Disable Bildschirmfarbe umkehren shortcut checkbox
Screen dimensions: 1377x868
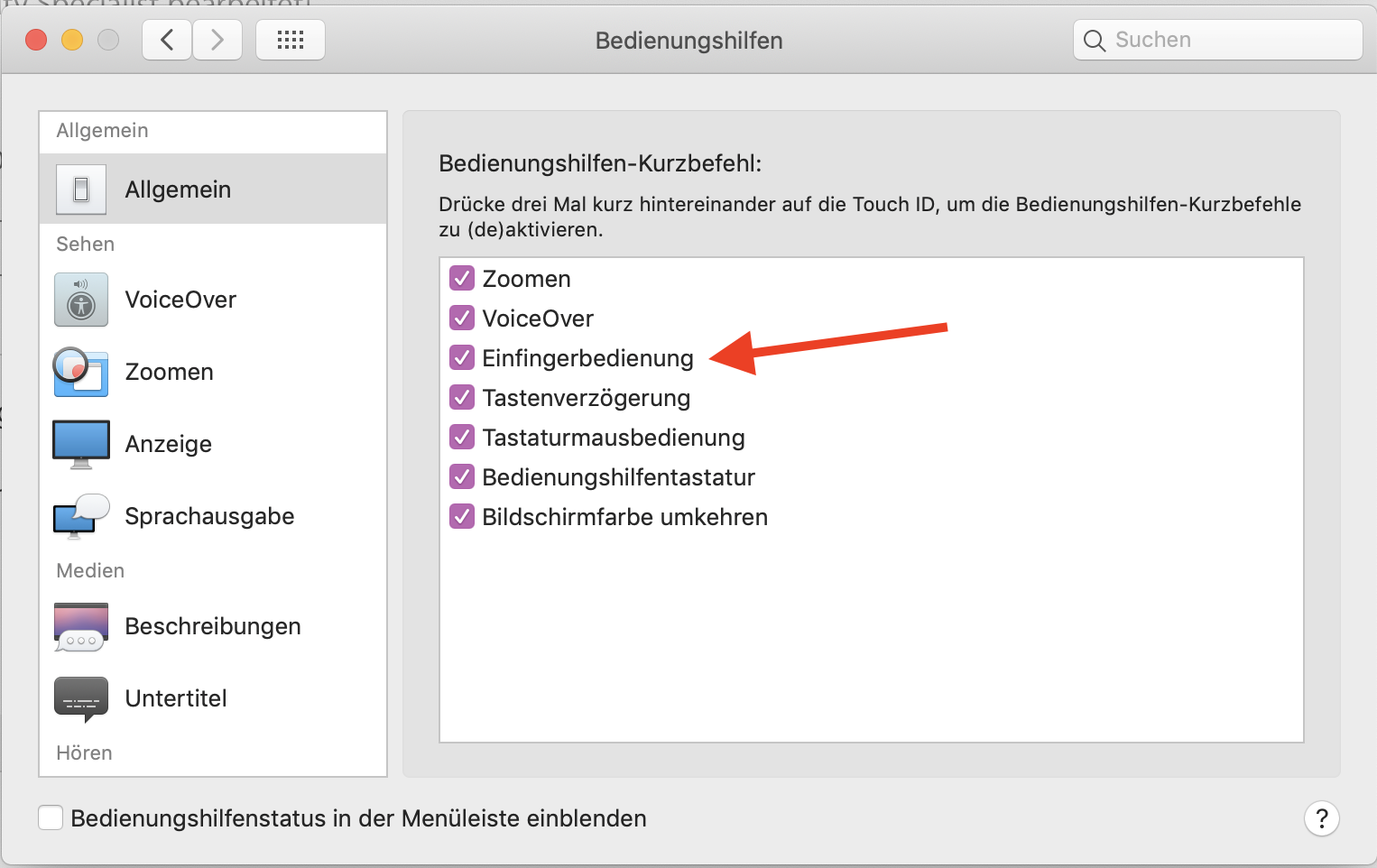pos(462,517)
